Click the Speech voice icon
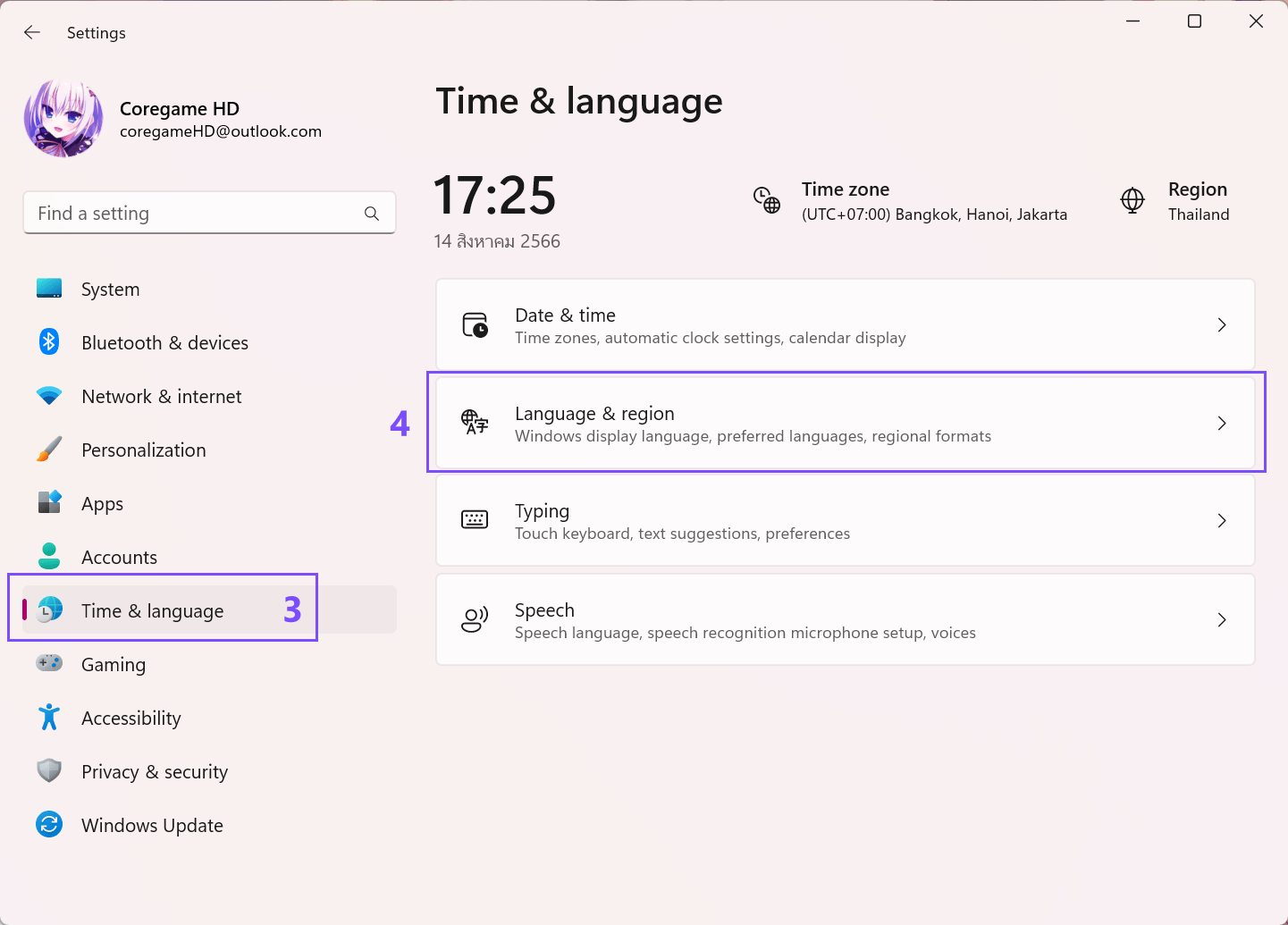 click(475, 619)
